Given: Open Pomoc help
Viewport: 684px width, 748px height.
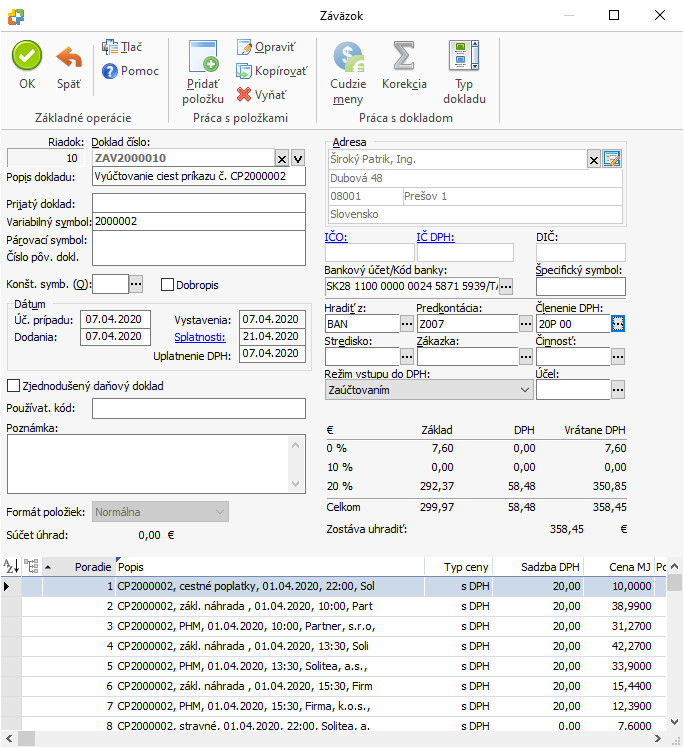Looking at the screenshot, I should [131, 71].
